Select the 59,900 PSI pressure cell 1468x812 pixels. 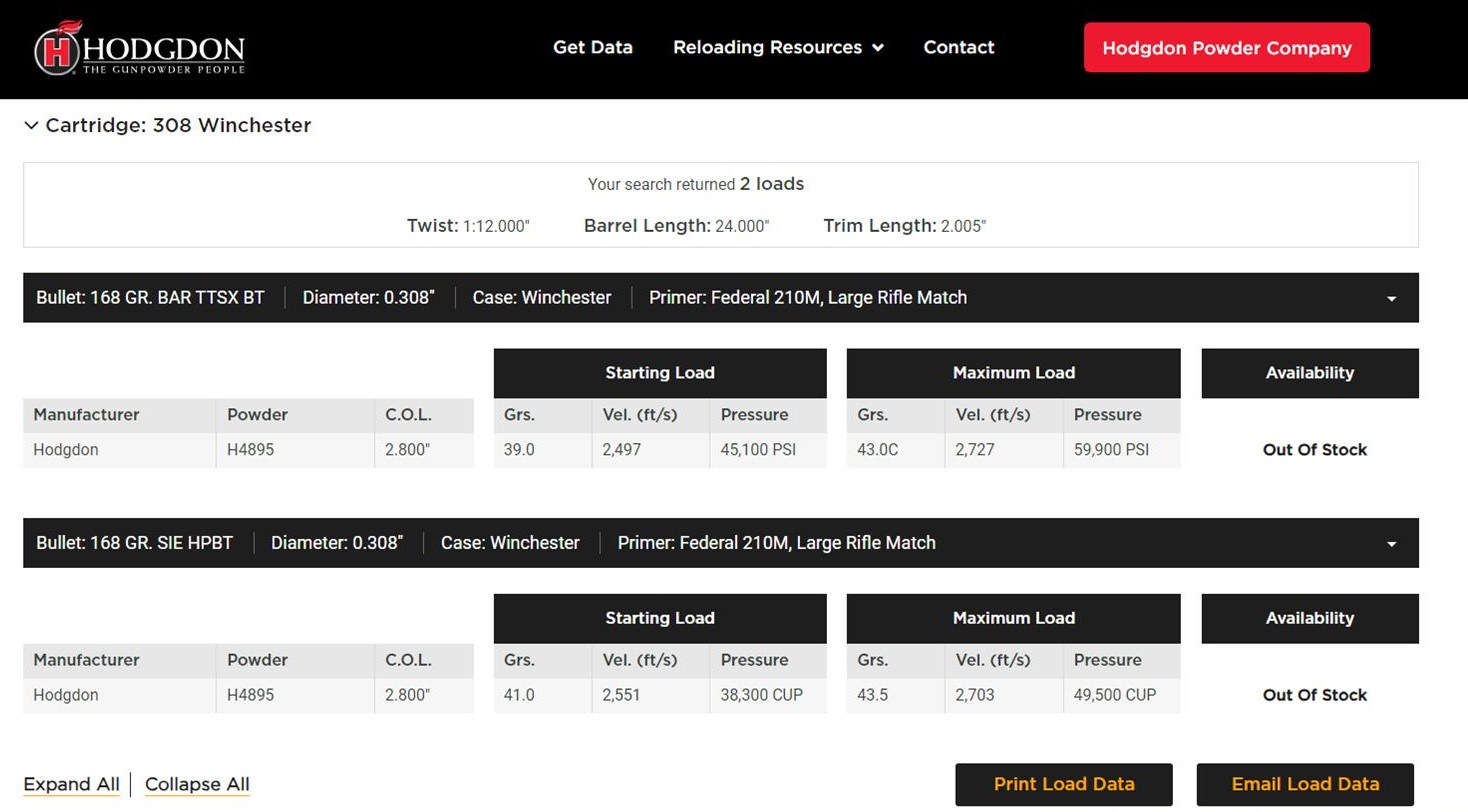tap(1122, 450)
